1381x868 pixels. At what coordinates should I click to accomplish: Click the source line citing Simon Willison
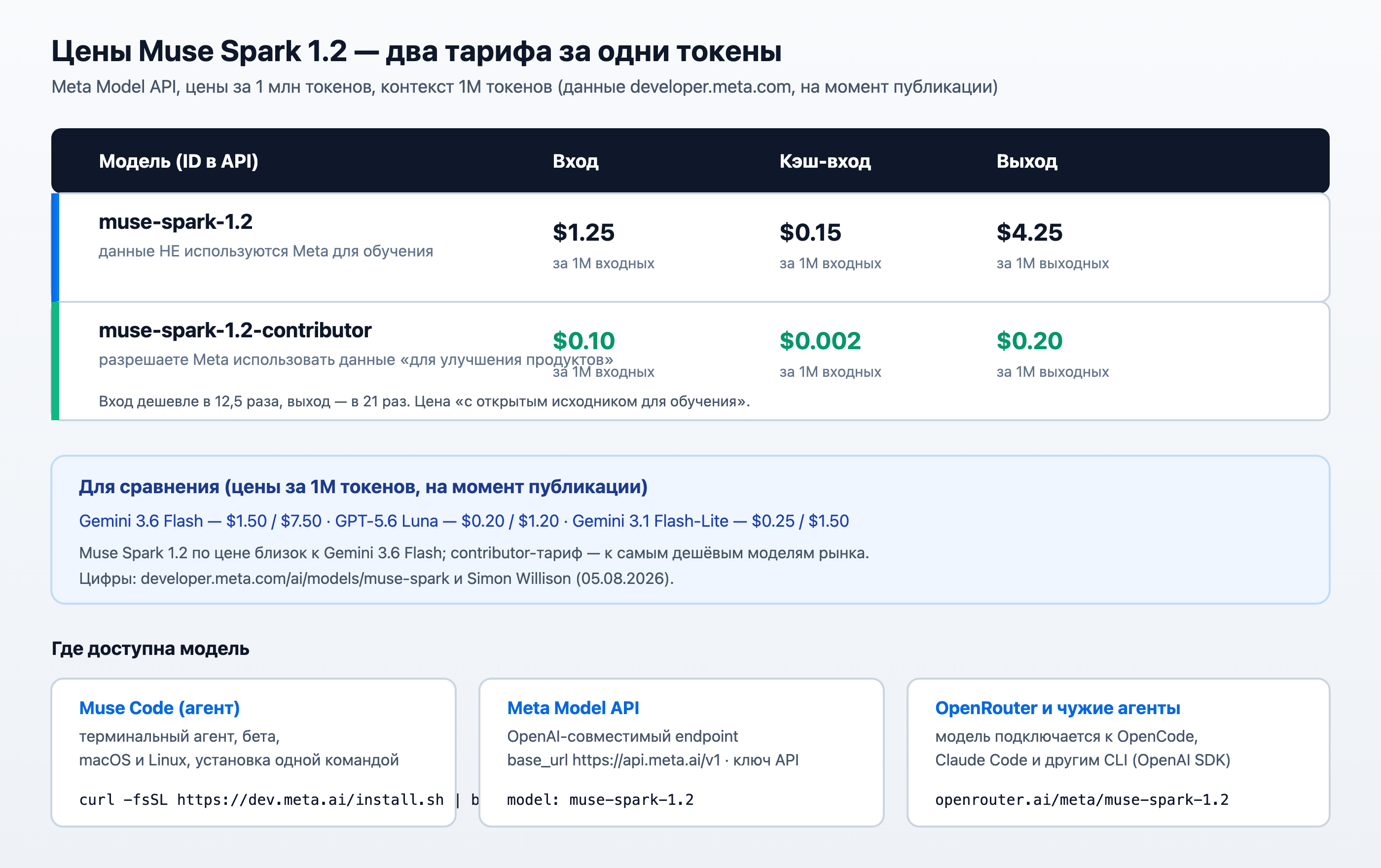point(376,579)
